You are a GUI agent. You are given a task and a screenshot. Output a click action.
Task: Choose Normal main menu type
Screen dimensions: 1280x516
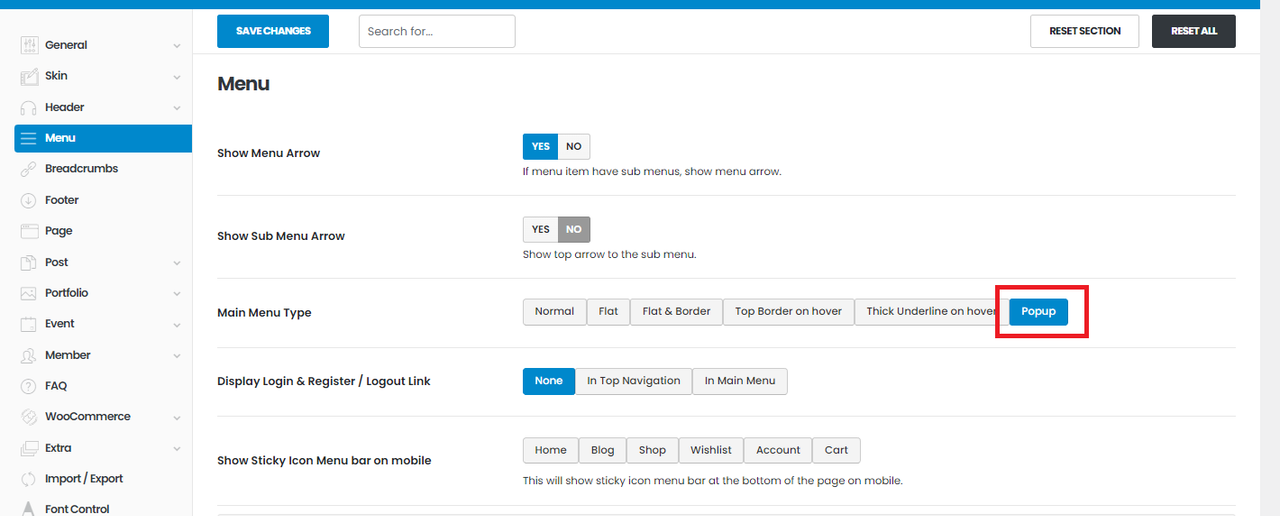(554, 312)
